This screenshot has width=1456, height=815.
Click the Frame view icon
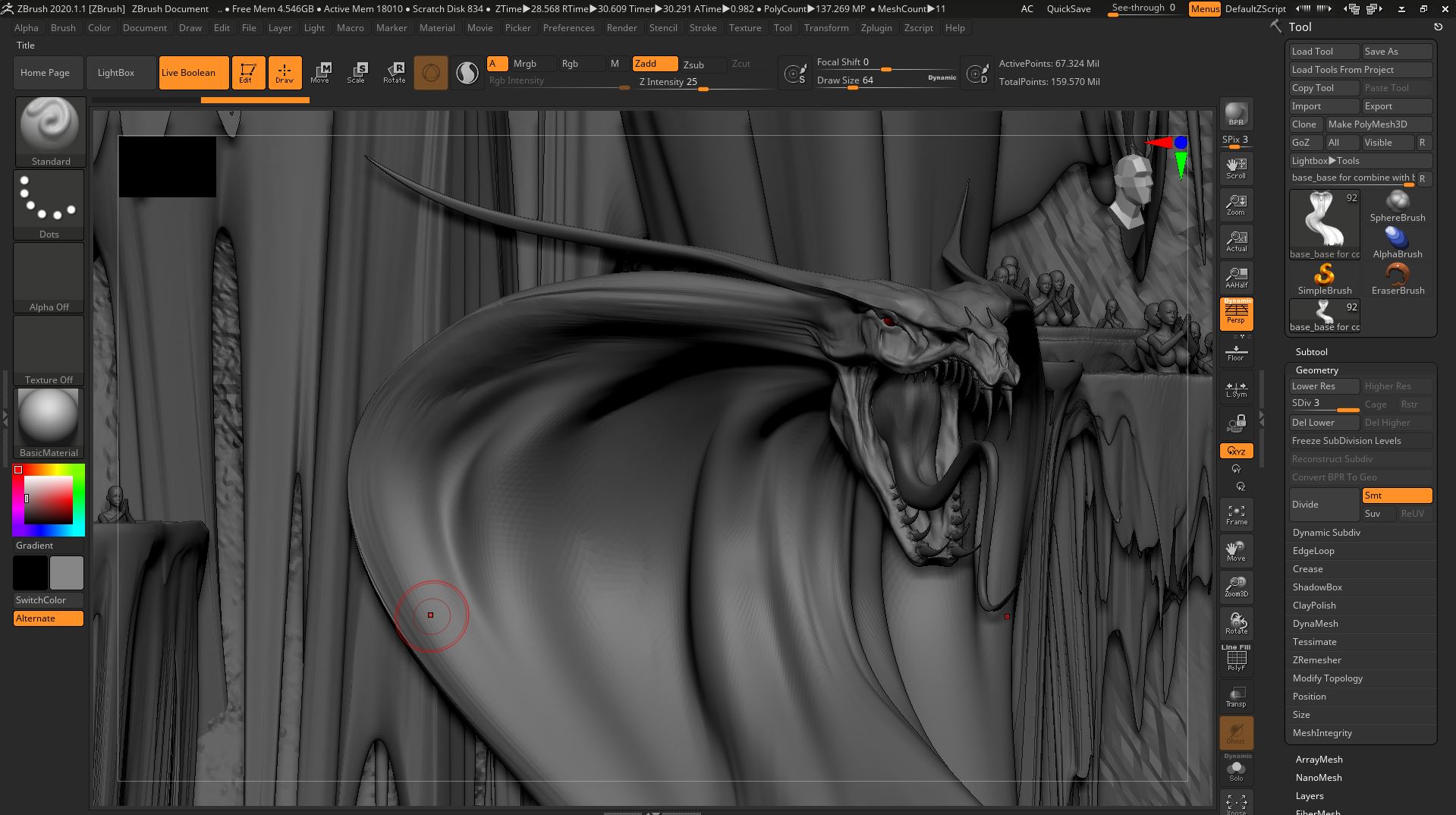tap(1236, 514)
